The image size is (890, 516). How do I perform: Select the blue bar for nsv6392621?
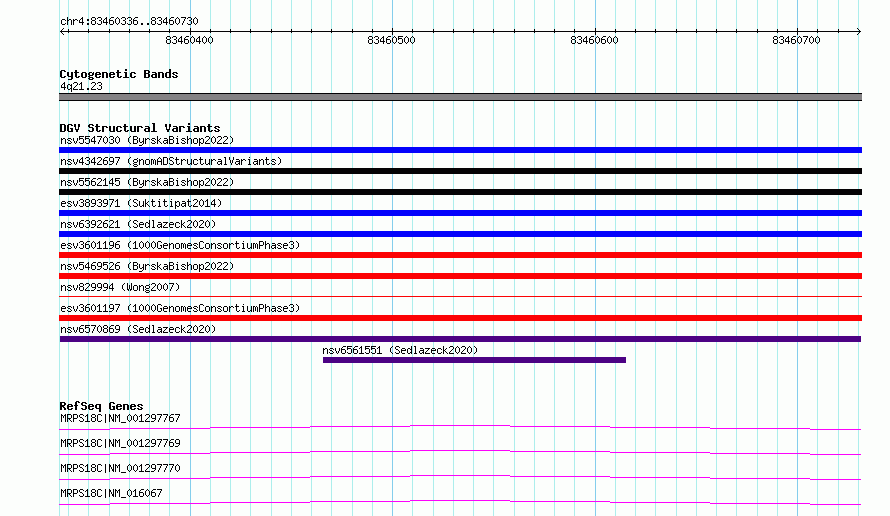point(460,234)
